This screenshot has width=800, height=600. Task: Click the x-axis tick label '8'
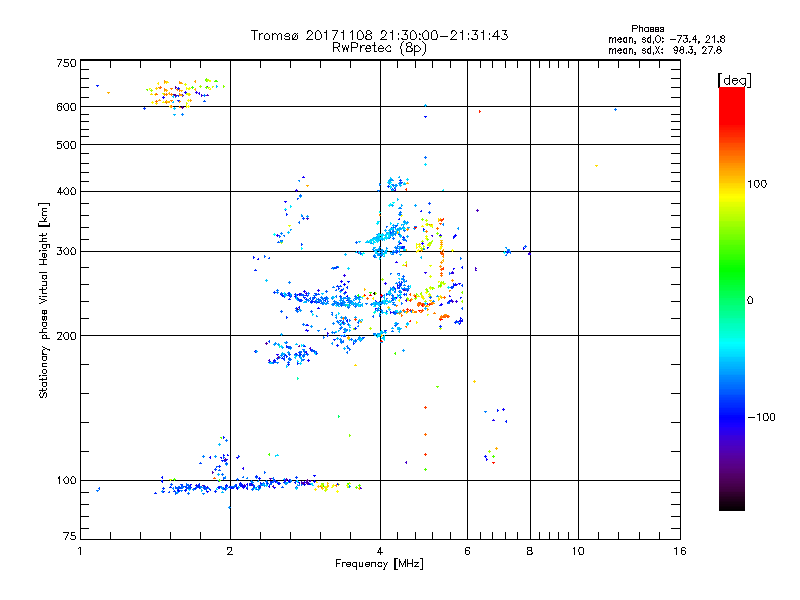[x=530, y=551]
